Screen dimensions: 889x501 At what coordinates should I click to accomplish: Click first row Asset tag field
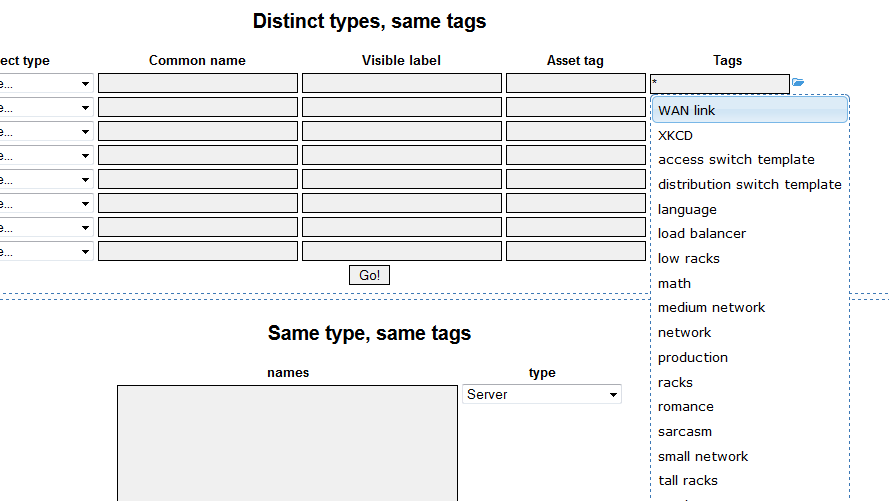(575, 83)
